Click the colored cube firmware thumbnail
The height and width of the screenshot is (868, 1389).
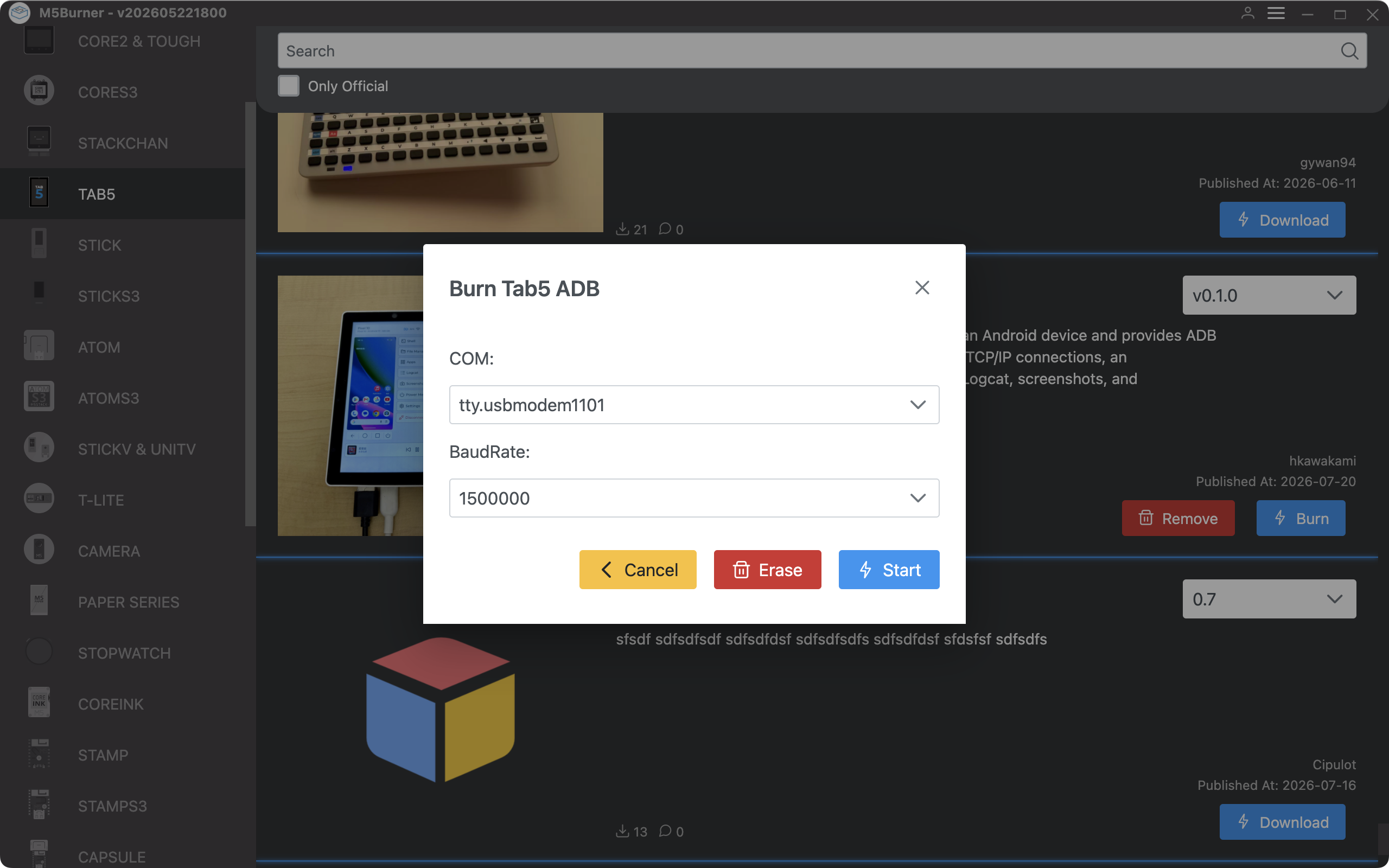(440, 710)
